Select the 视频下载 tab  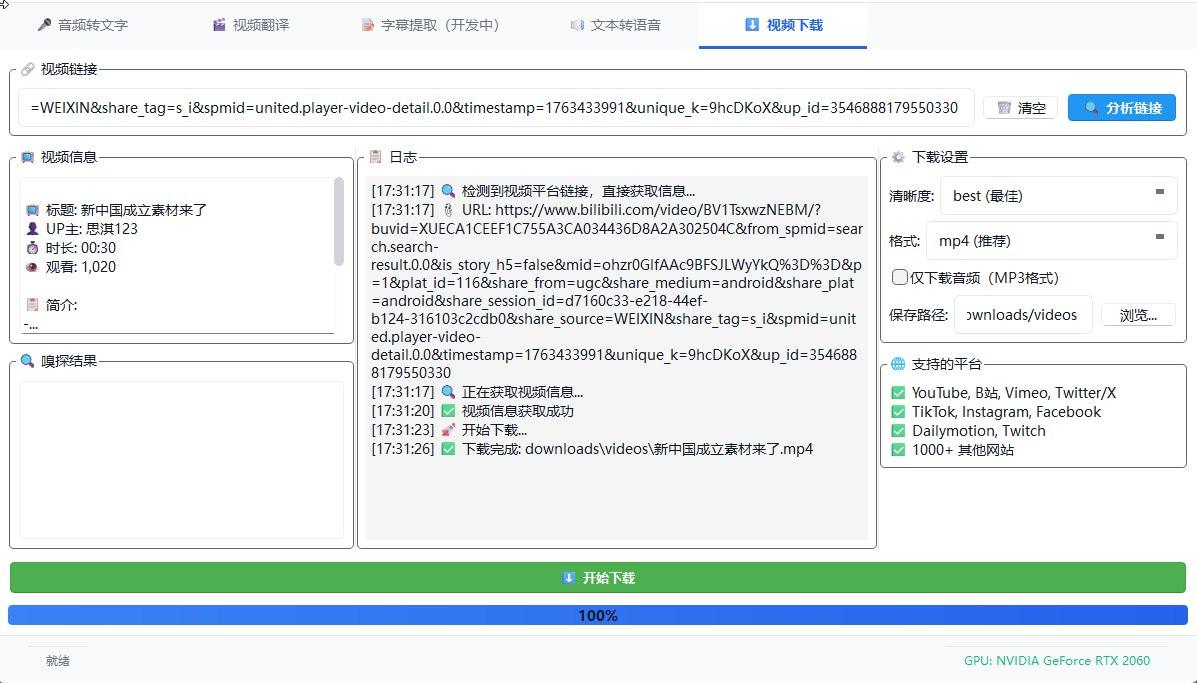[783, 25]
